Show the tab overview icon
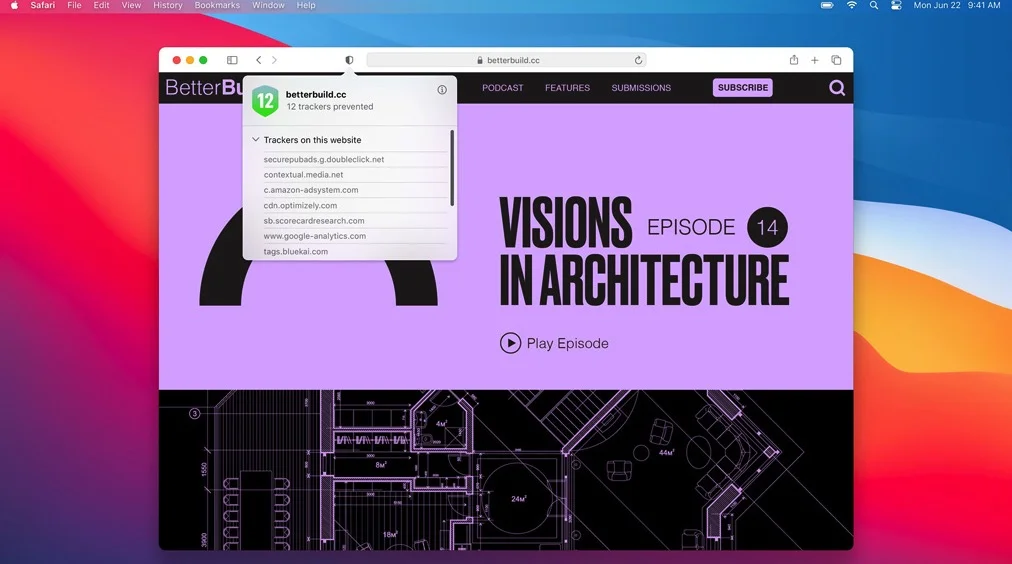This screenshot has width=1012, height=564. pos(836,60)
